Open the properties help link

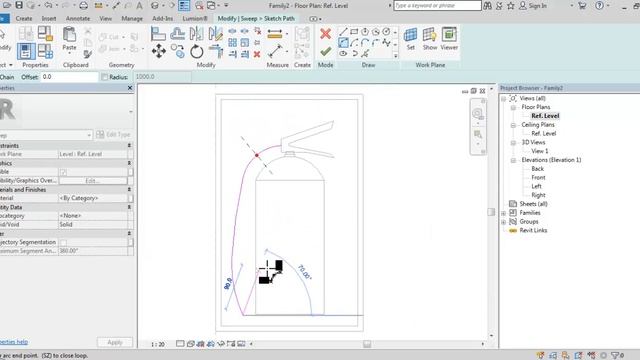(14, 342)
